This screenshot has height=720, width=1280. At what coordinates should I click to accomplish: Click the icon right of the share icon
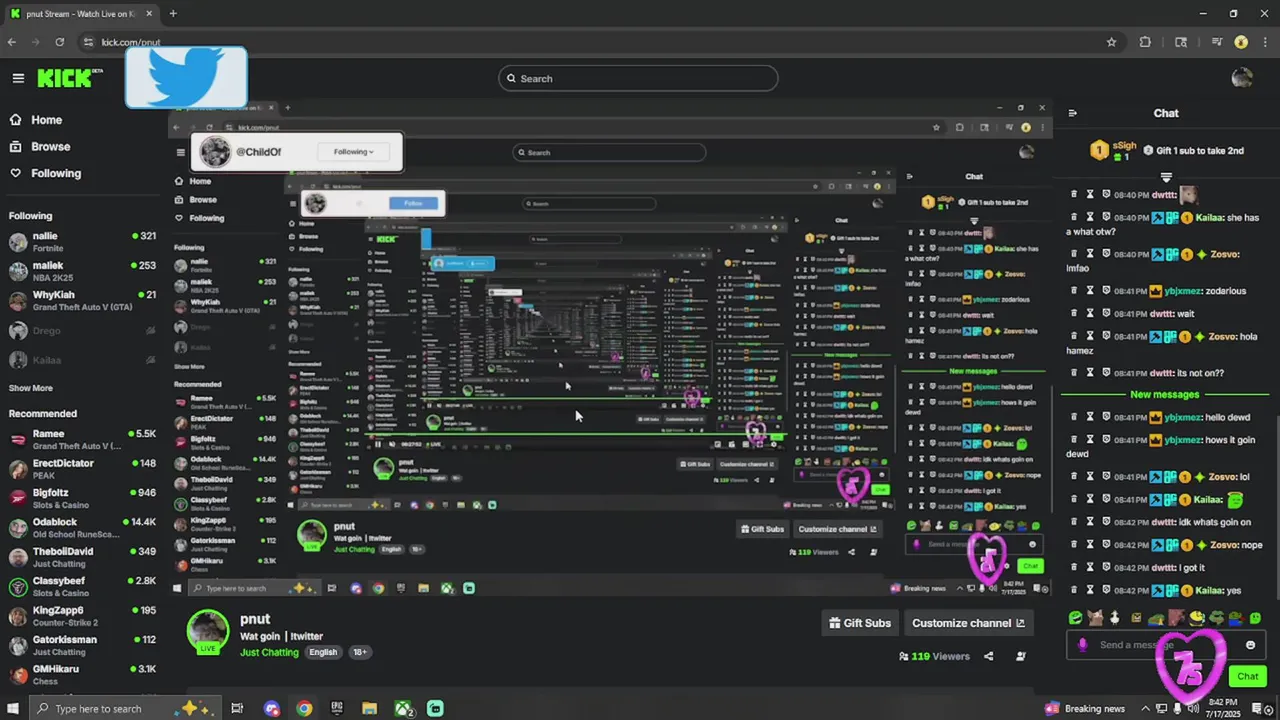(1021, 656)
